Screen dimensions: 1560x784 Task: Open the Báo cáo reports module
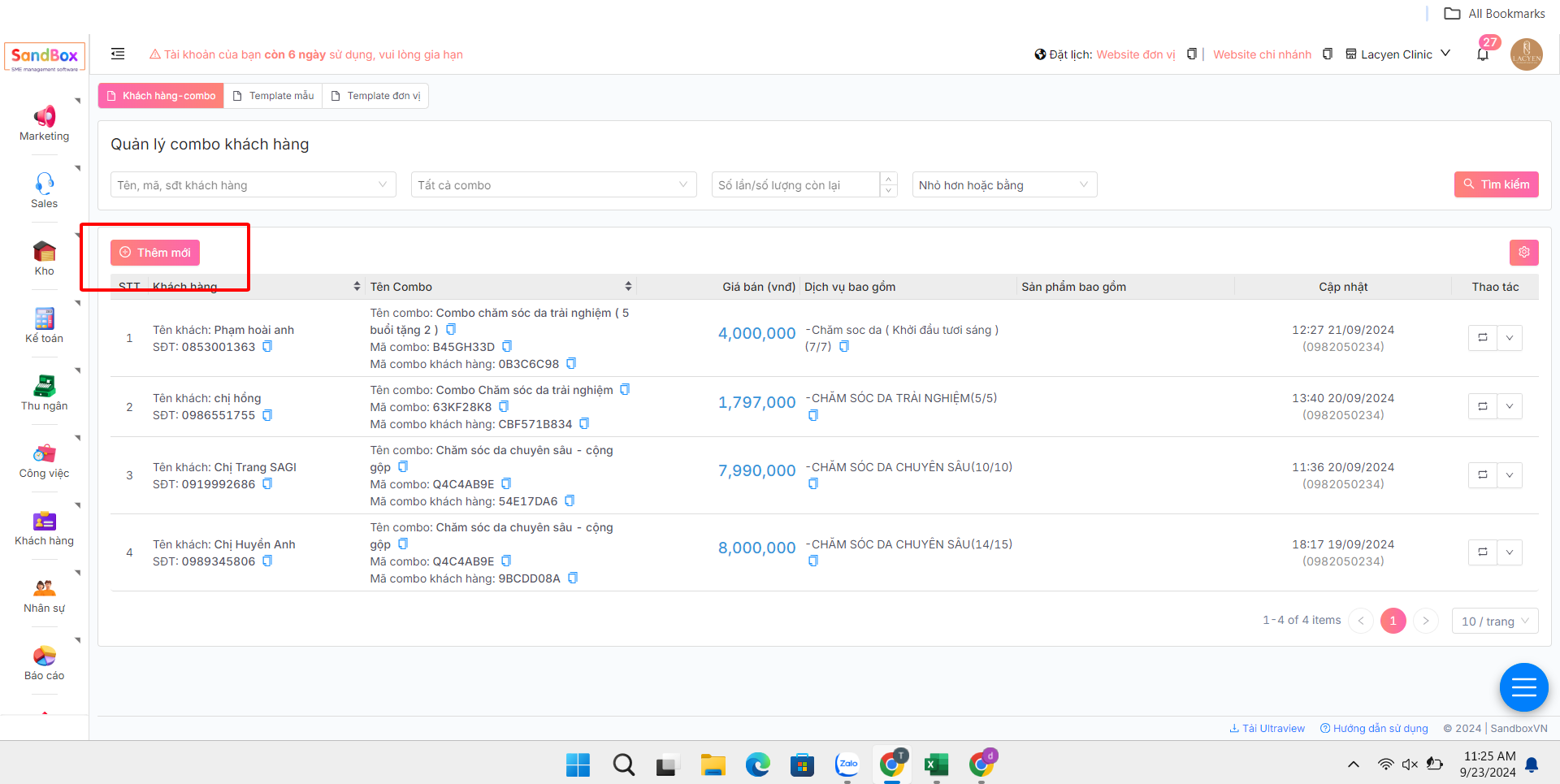[x=44, y=663]
